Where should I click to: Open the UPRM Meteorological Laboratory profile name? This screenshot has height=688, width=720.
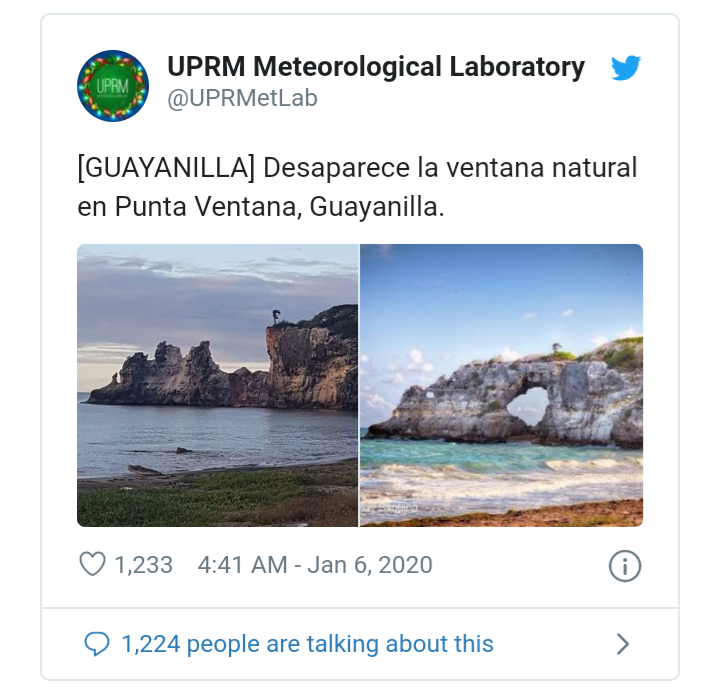pyautogui.click(x=376, y=67)
